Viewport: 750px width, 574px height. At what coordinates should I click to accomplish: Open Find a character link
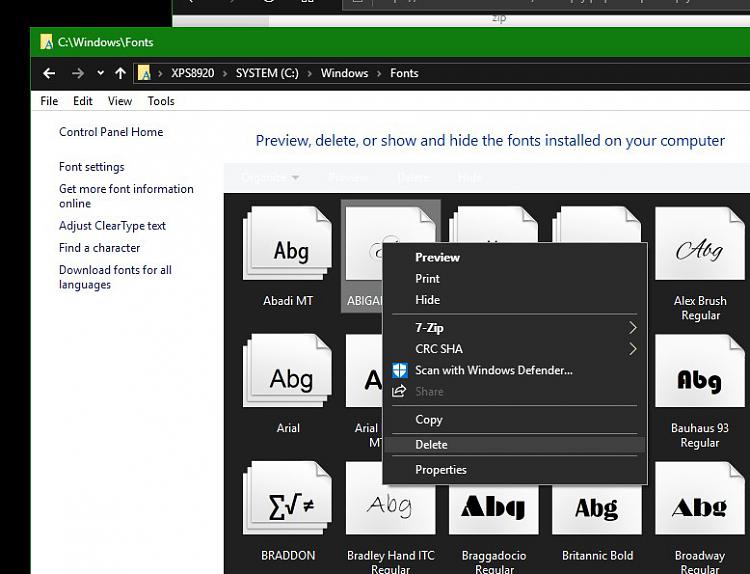99,248
